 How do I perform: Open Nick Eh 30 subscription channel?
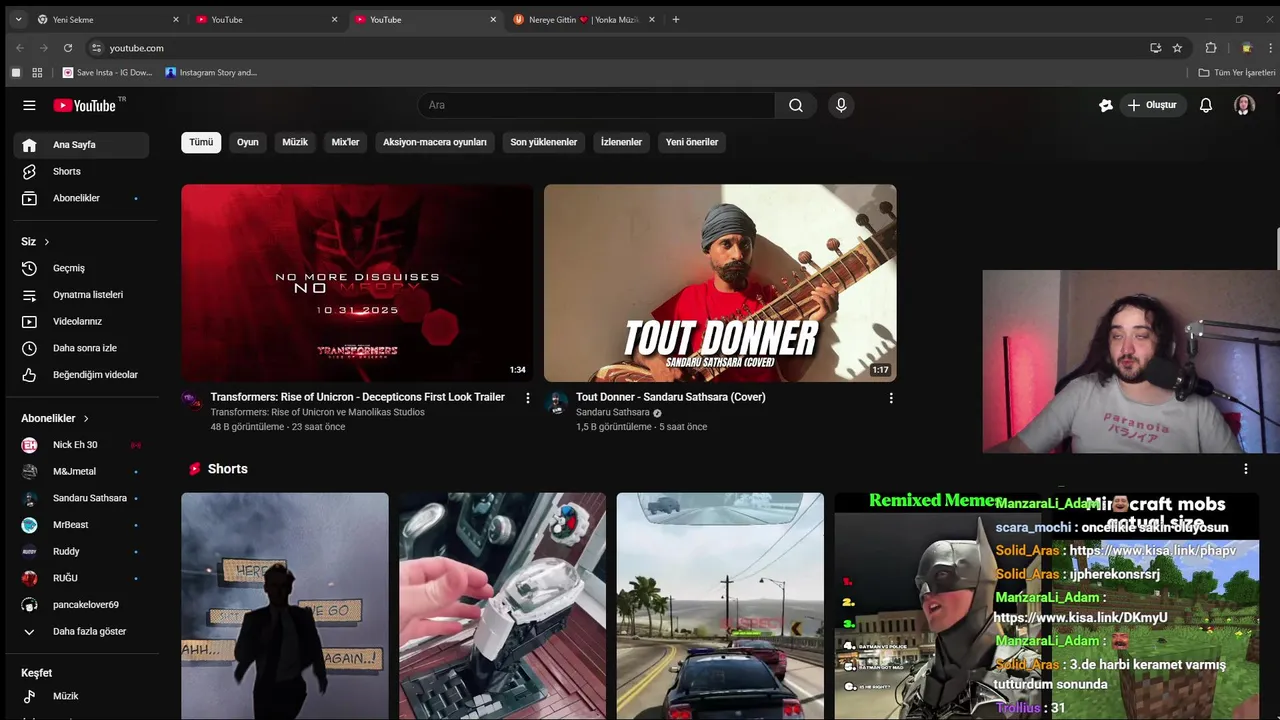pyautogui.click(x=82, y=445)
